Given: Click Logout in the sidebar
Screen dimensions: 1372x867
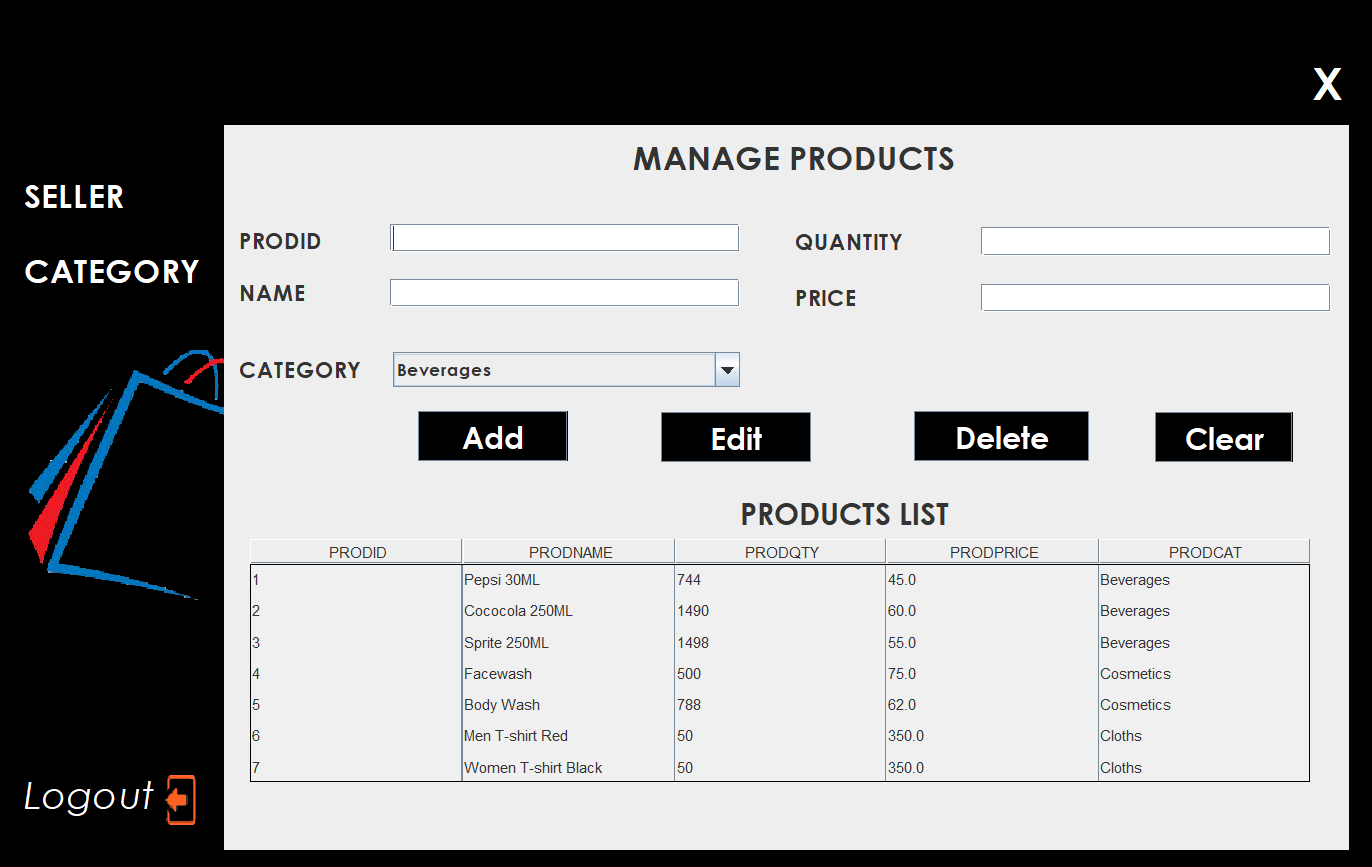Looking at the screenshot, I should (x=90, y=797).
